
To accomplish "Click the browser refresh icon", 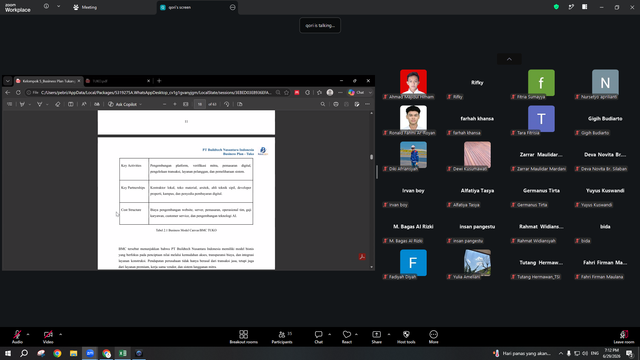I will (18, 93).
